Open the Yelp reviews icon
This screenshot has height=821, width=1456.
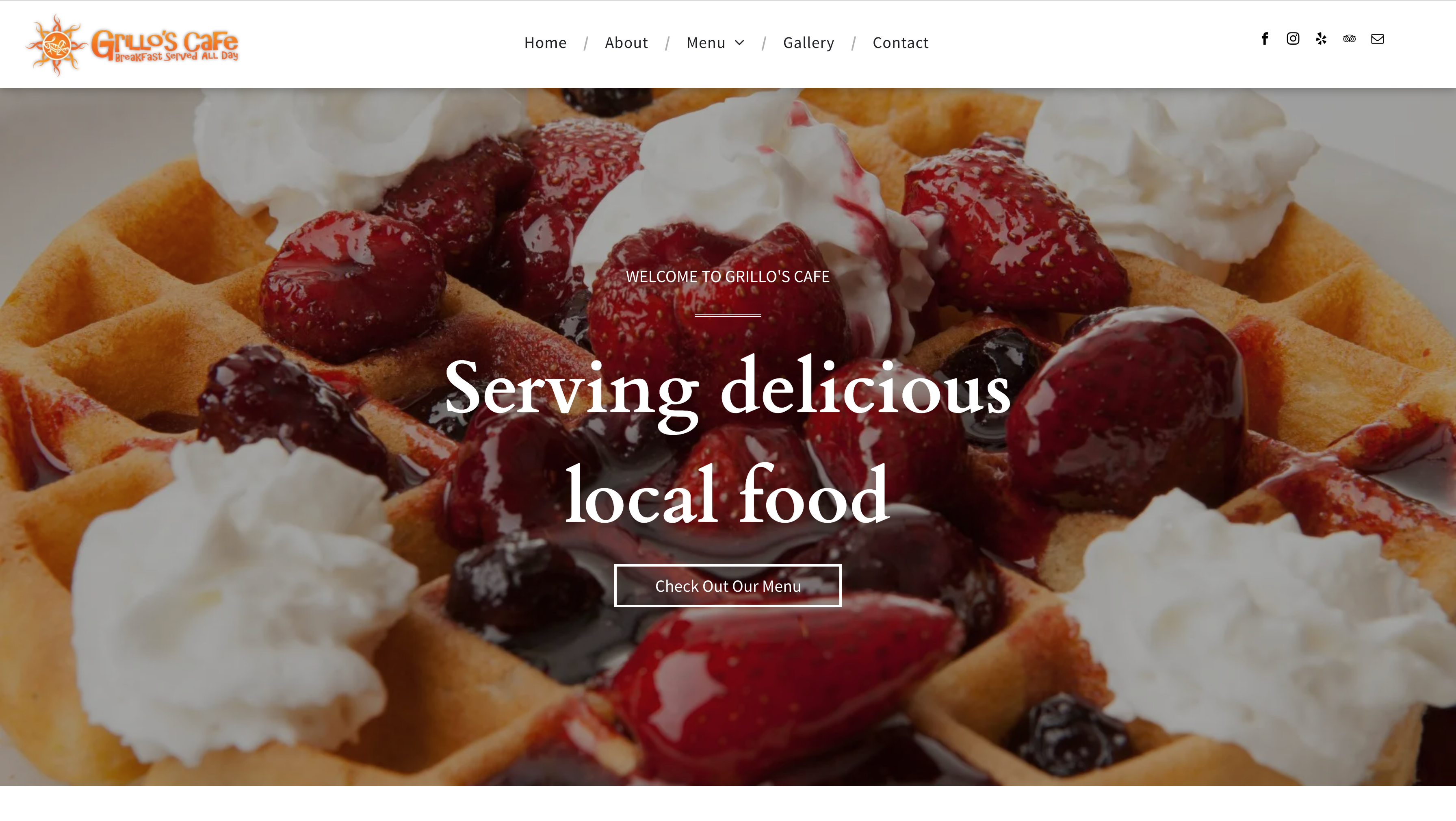(1321, 39)
